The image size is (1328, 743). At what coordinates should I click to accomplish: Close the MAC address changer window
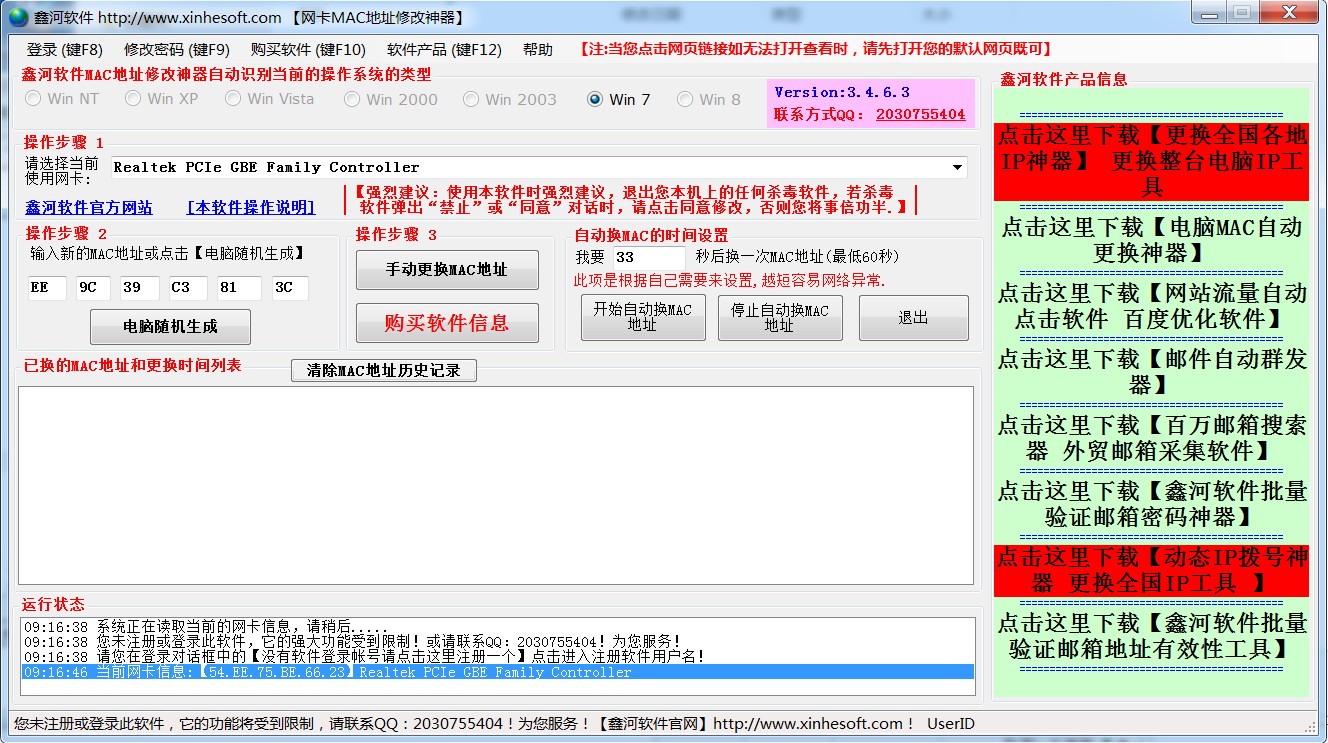pos(1291,12)
